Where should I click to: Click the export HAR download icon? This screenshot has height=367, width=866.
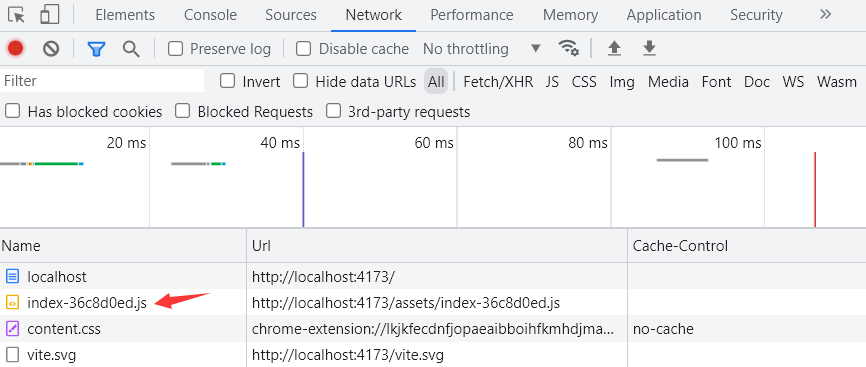tap(650, 49)
